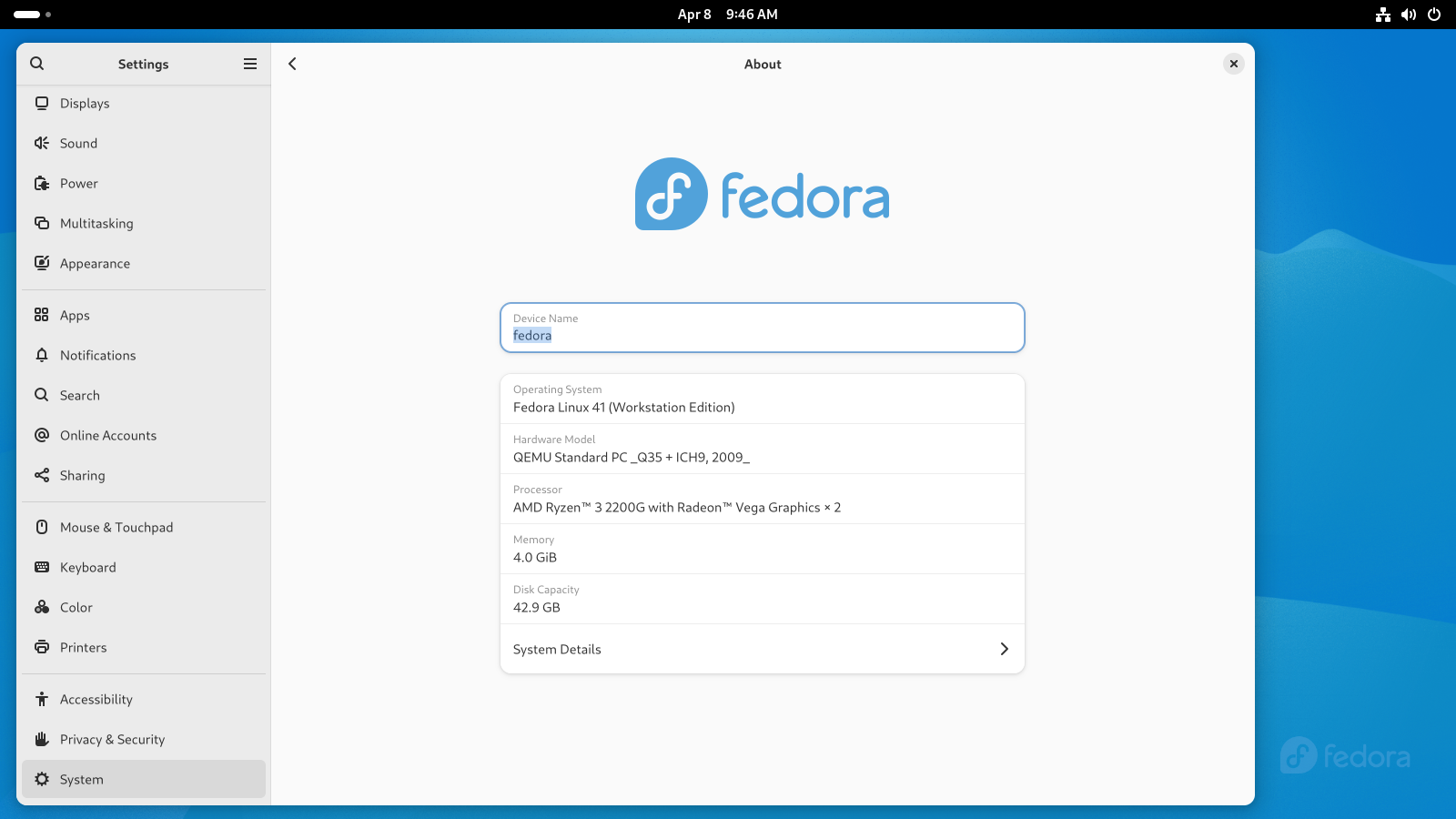Open the hamburger menu in Settings
Viewport: 1456px width, 819px height.
(x=249, y=64)
